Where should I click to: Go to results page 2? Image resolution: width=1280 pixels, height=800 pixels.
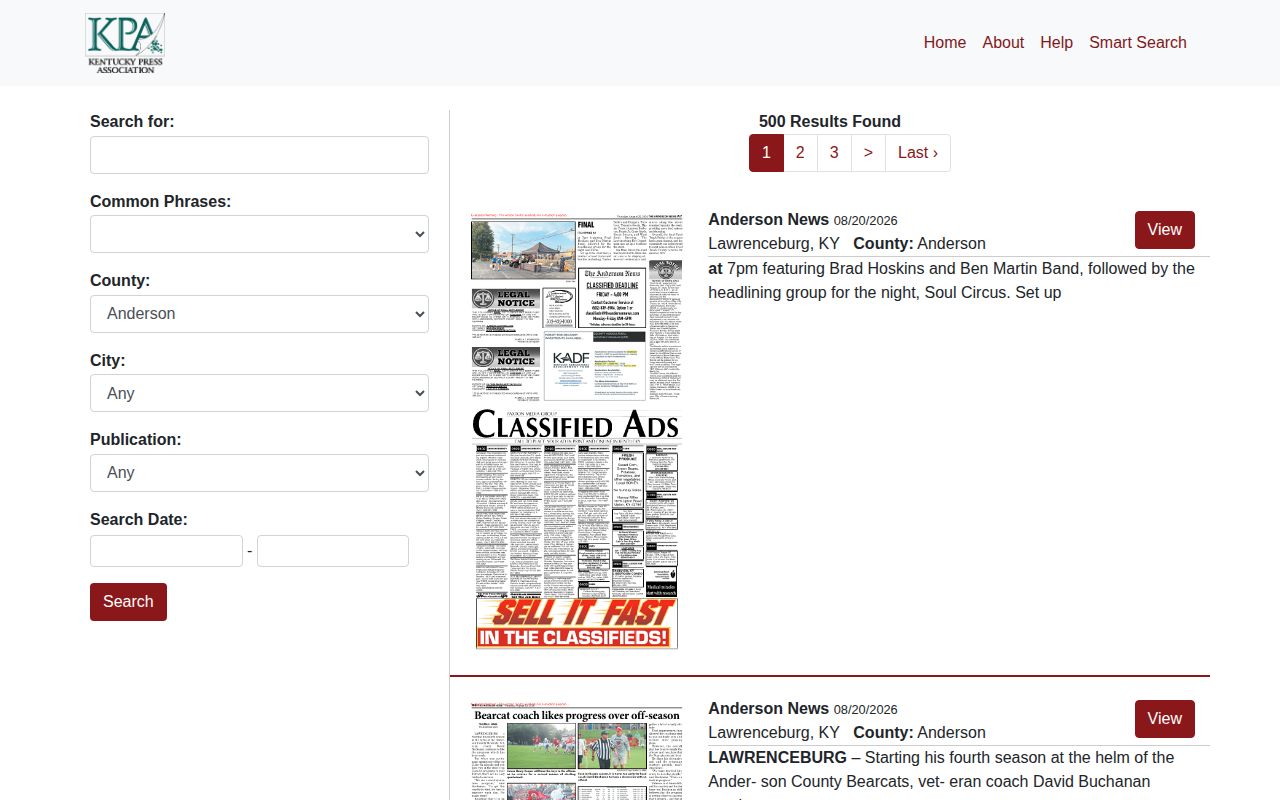click(800, 153)
